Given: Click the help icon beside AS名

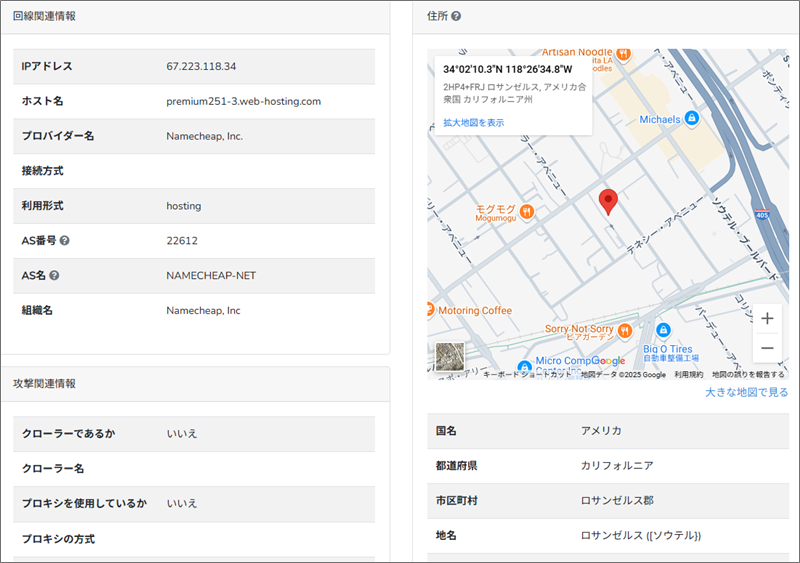Looking at the screenshot, I should (54, 275).
